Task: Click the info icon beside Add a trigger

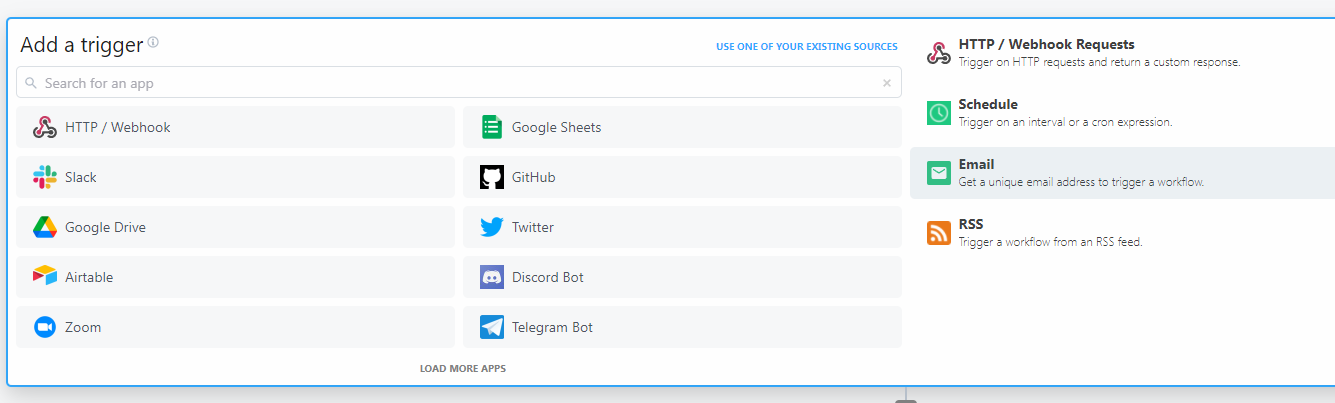Action: (x=153, y=43)
